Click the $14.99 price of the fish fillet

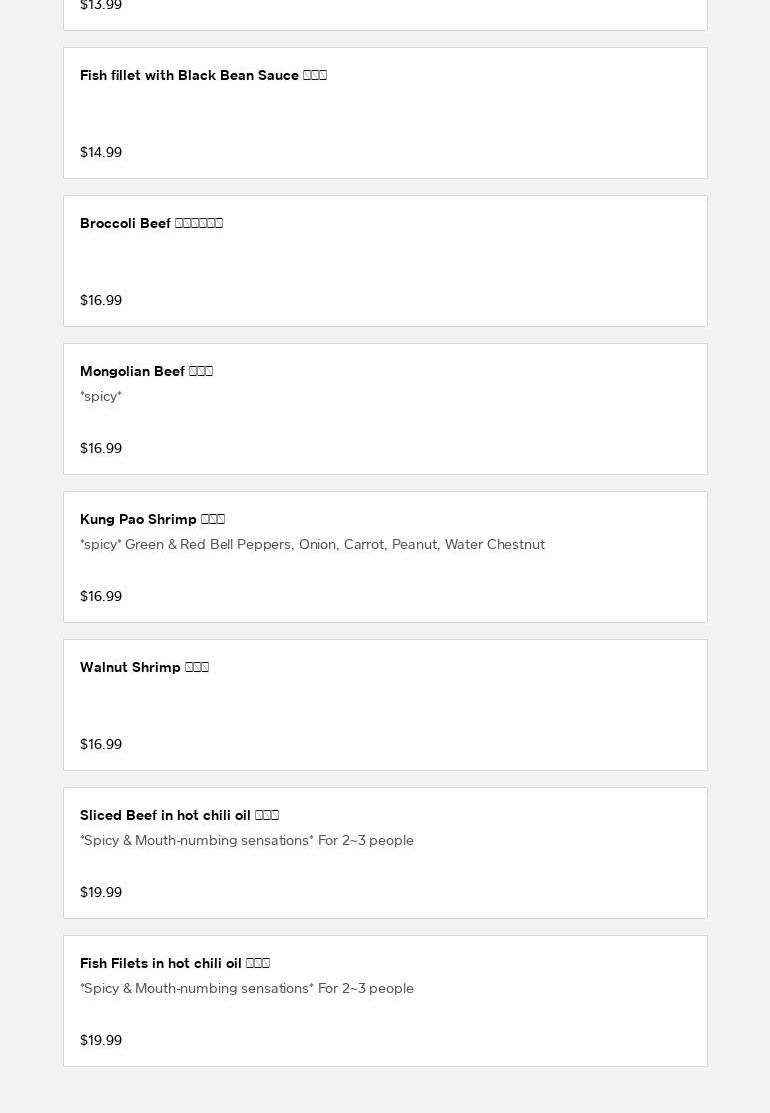101,152
